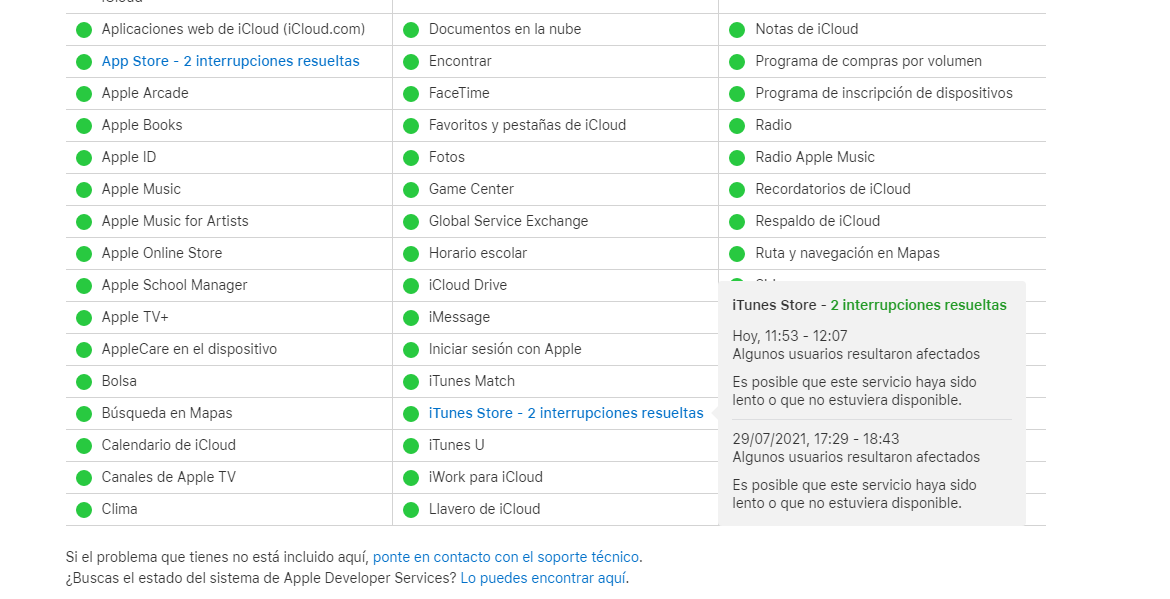1170x599 pixels.
Task: Click the green status dot beside FaceTime
Action: pyautogui.click(x=411, y=94)
